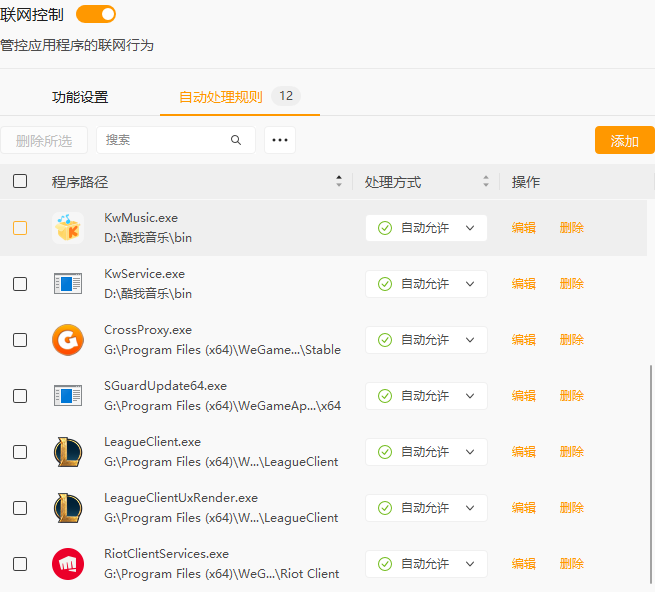The height and width of the screenshot is (592, 655).
Task: Switch to the 功能设置 tab
Action: click(80, 97)
